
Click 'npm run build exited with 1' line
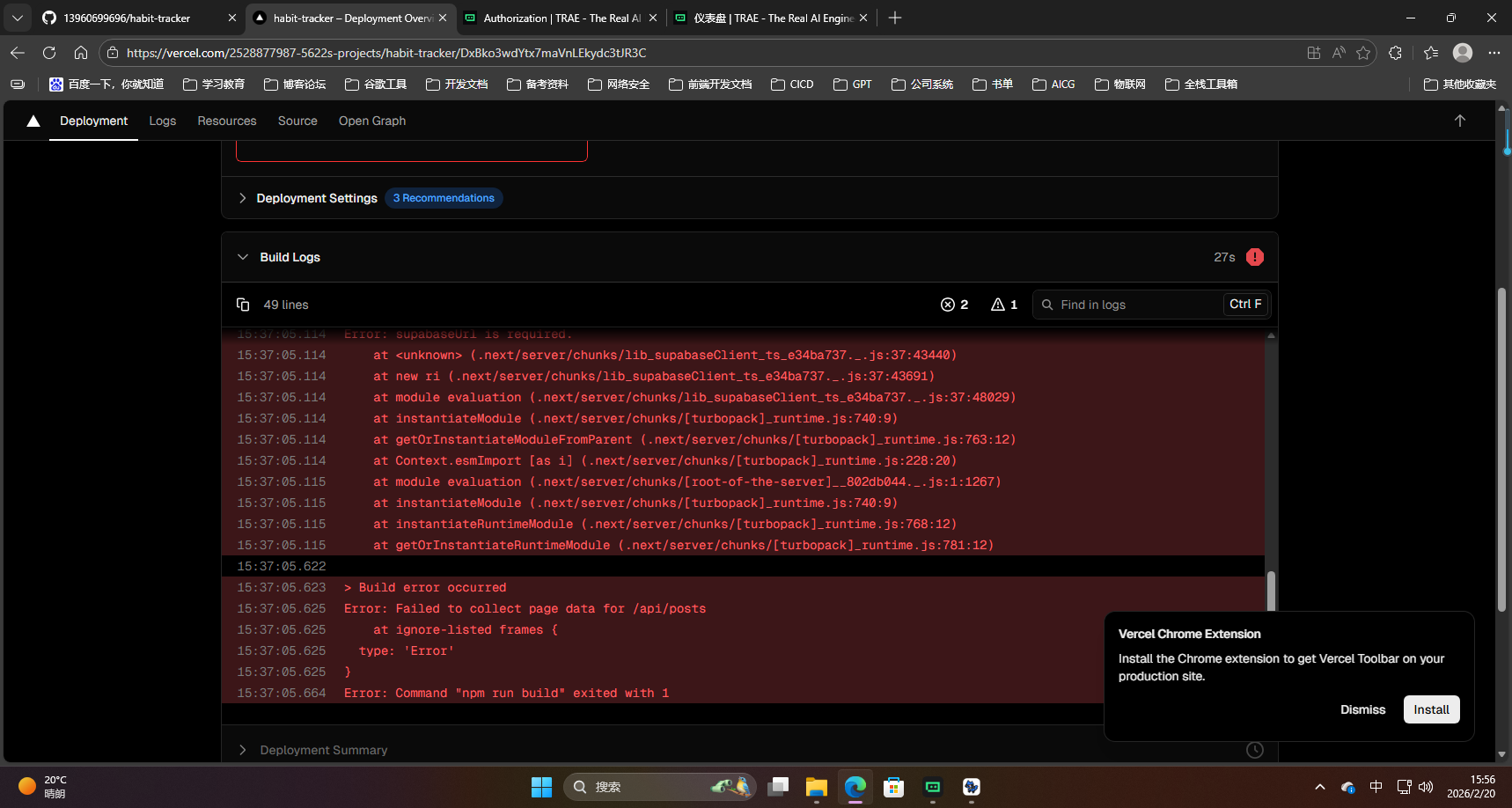click(506, 693)
